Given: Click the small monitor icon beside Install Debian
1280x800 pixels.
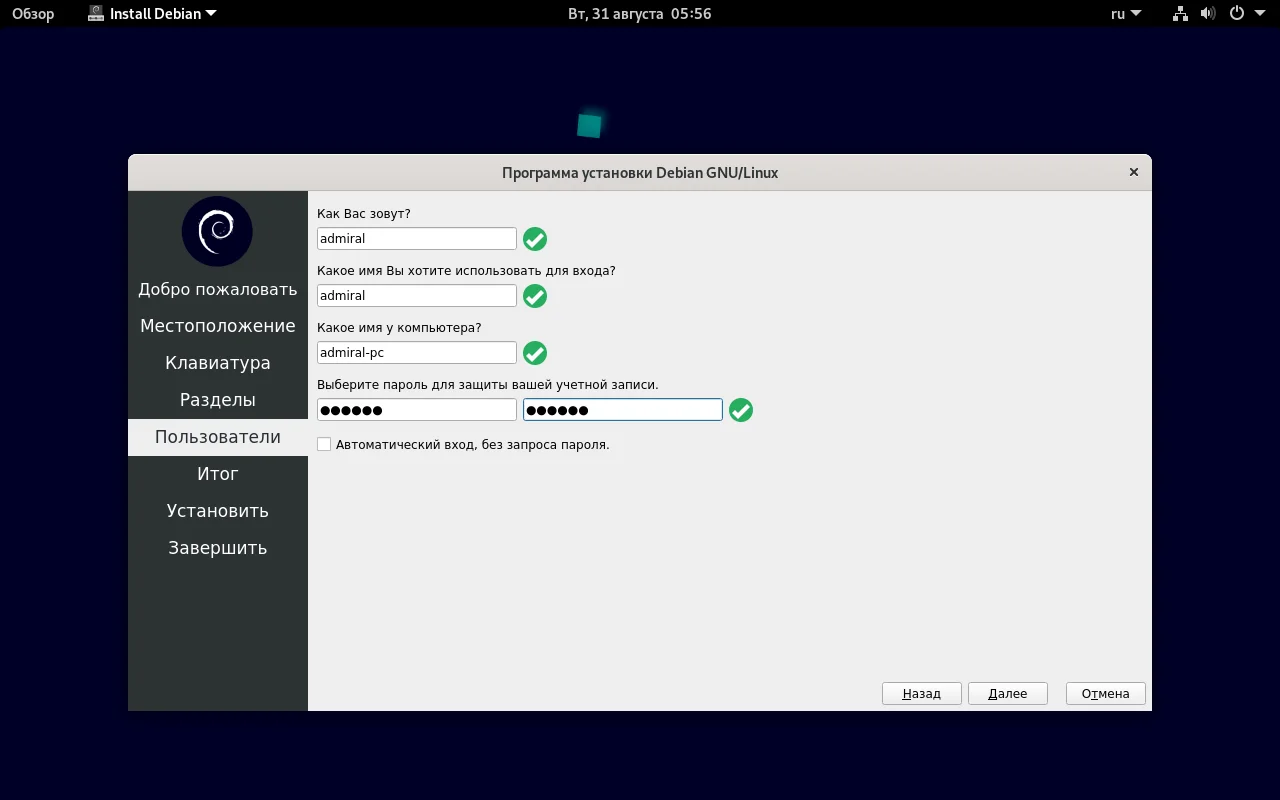Looking at the screenshot, I should click(96, 13).
